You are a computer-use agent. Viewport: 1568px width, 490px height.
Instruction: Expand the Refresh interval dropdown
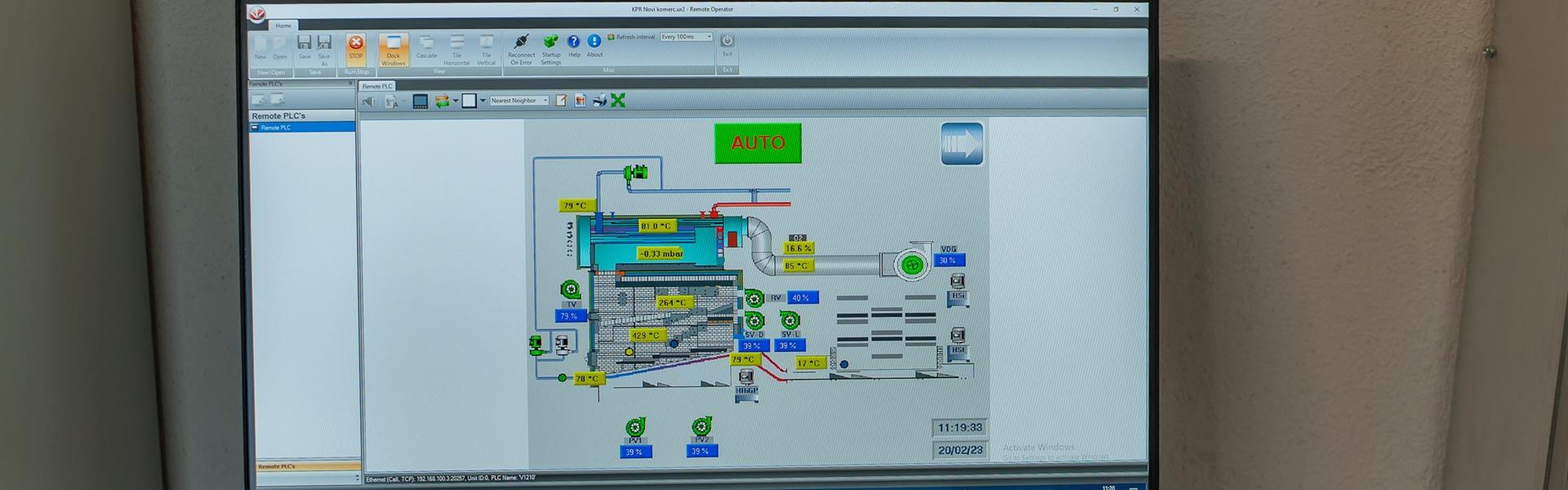pos(708,37)
